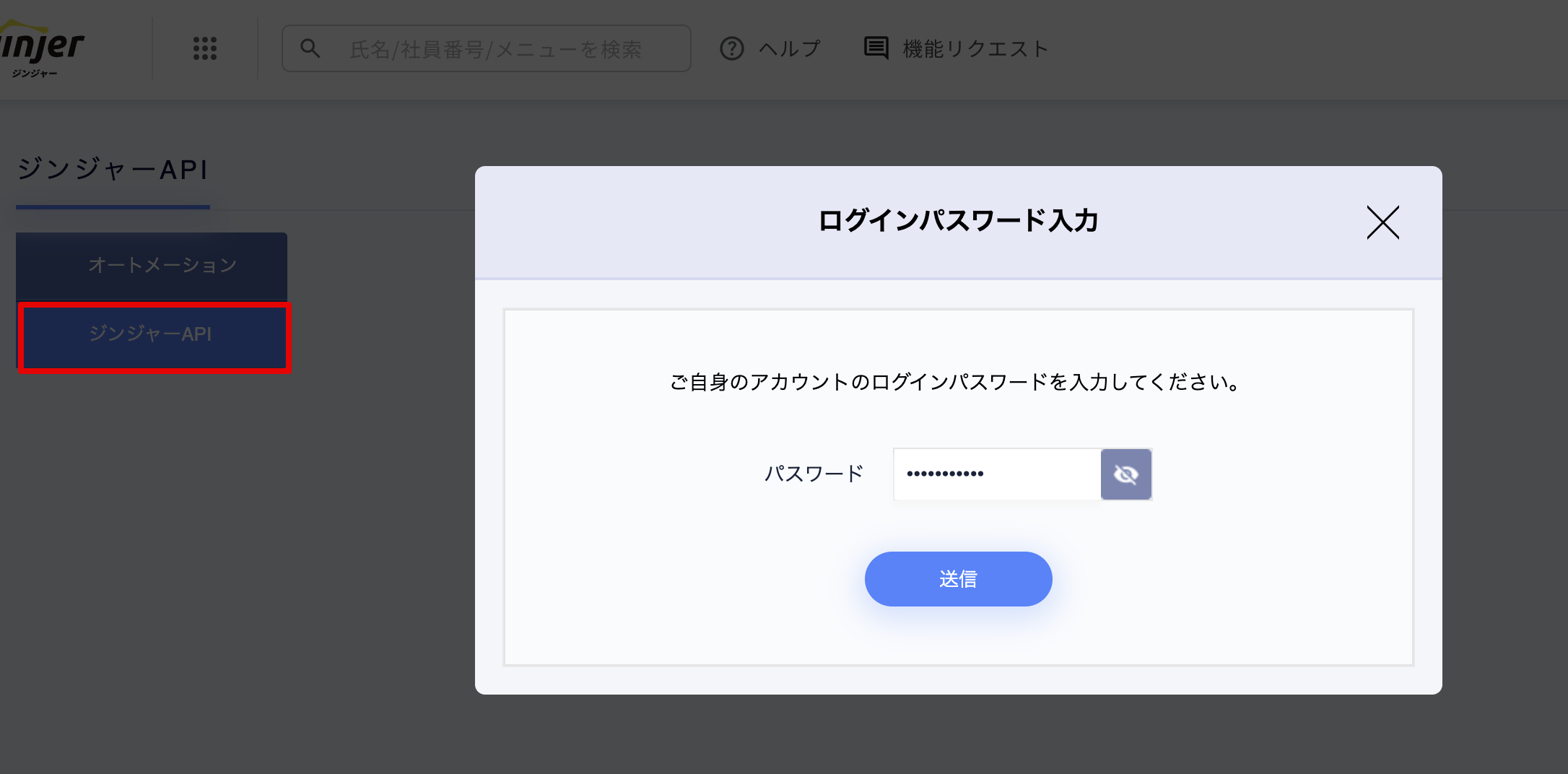Viewport: 1568px width, 774px height.
Task: Click the jinjer logo
Action: pos(42,49)
